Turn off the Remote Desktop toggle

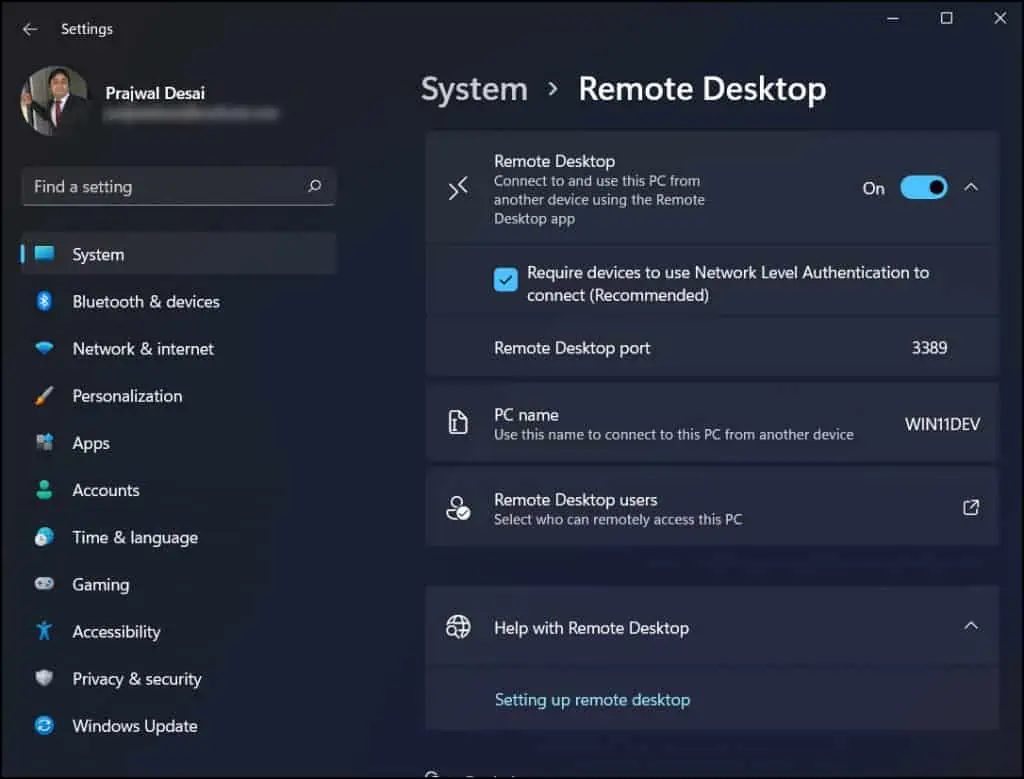[923, 188]
